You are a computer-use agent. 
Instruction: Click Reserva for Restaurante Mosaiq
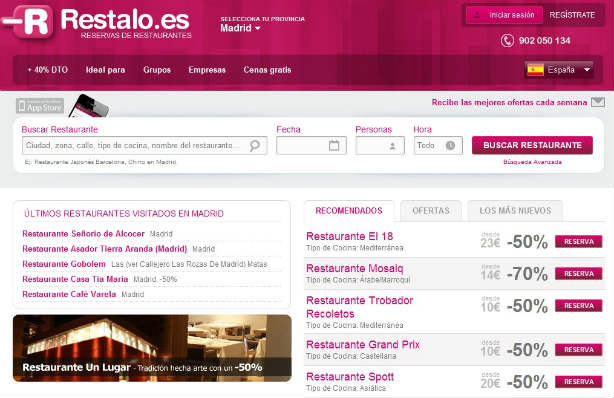coord(578,273)
